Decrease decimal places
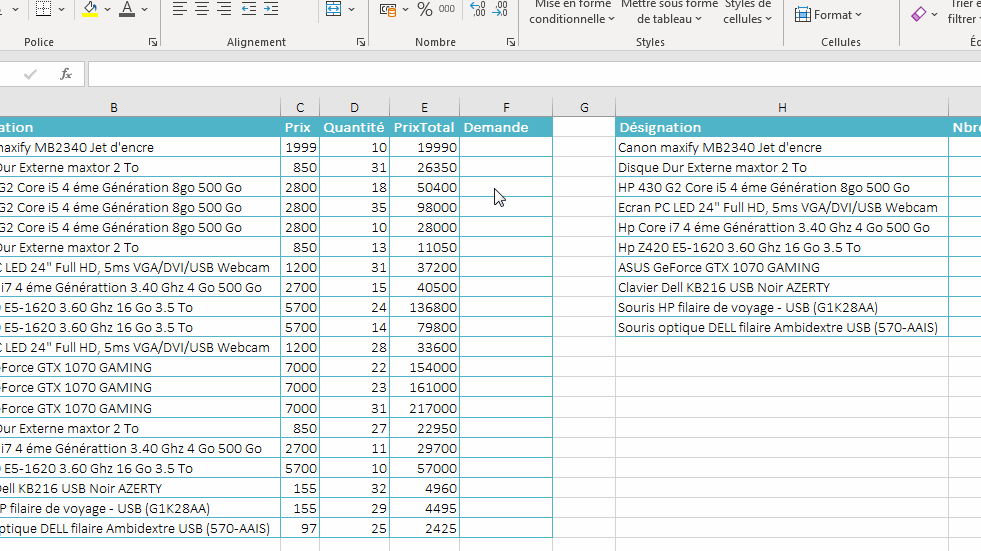 [500, 9]
